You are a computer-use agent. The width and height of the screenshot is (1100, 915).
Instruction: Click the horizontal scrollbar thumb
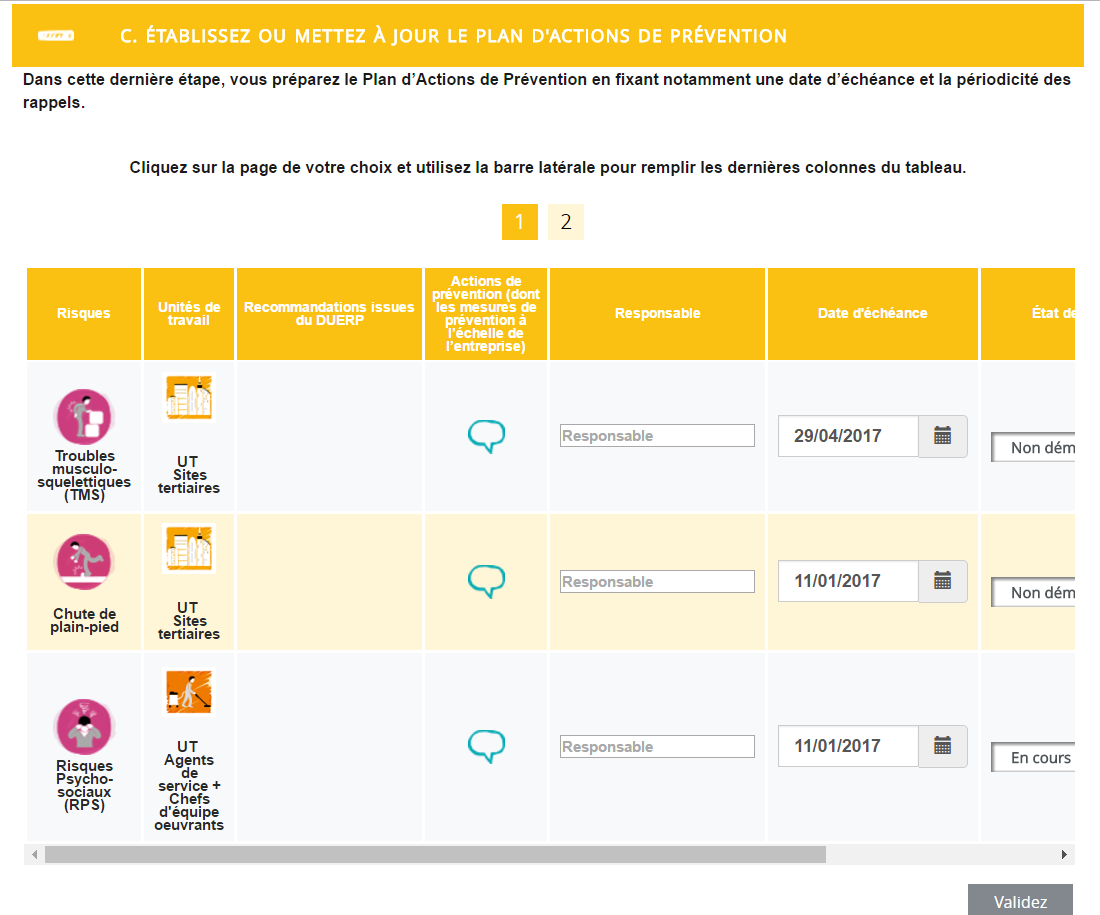tap(435, 854)
